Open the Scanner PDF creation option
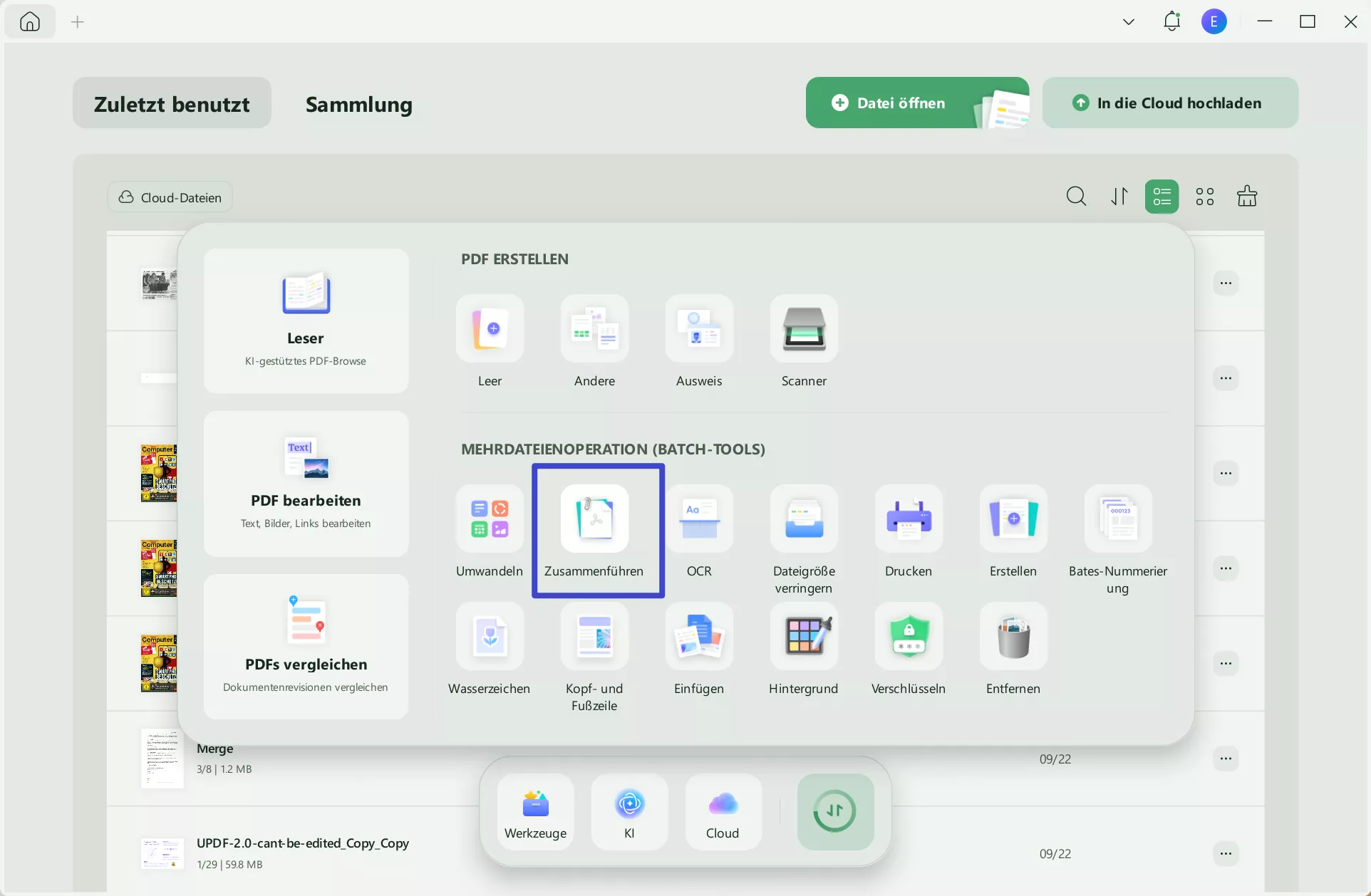Viewport: 1371px width, 896px height. [804, 329]
